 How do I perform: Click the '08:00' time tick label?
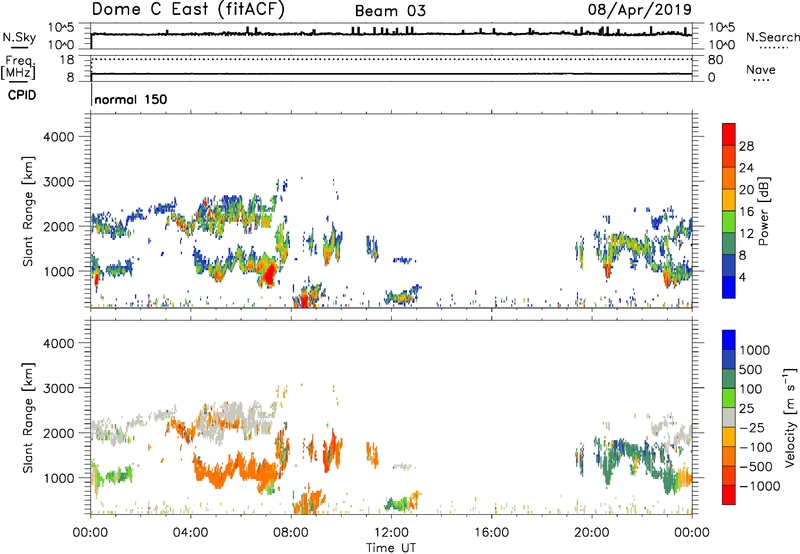(x=291, y=533)
